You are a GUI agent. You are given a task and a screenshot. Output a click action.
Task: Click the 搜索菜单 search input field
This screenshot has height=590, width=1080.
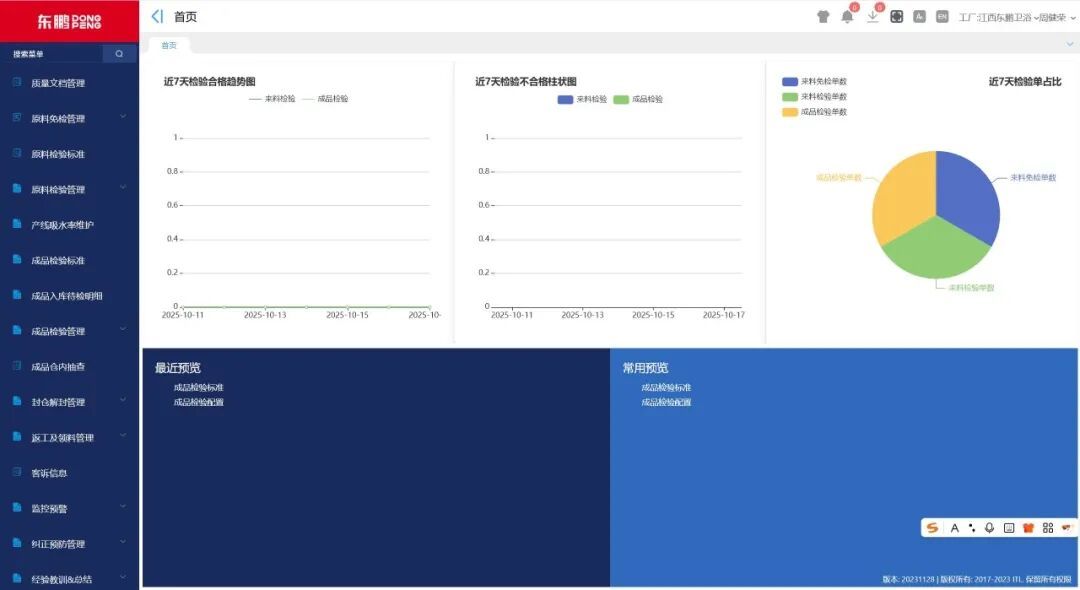pyautogui.click(x=50, y=54)
